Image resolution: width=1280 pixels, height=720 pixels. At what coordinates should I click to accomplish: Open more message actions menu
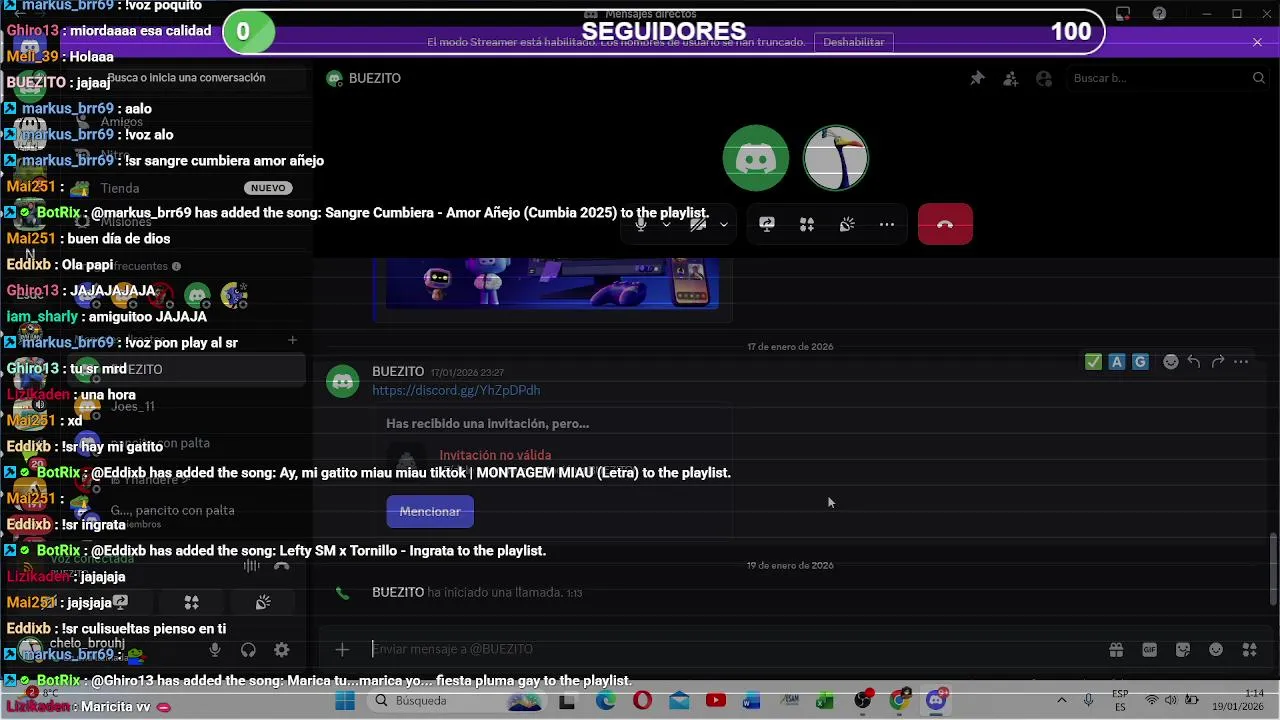pyautogui.click(x=1241, y=362)
